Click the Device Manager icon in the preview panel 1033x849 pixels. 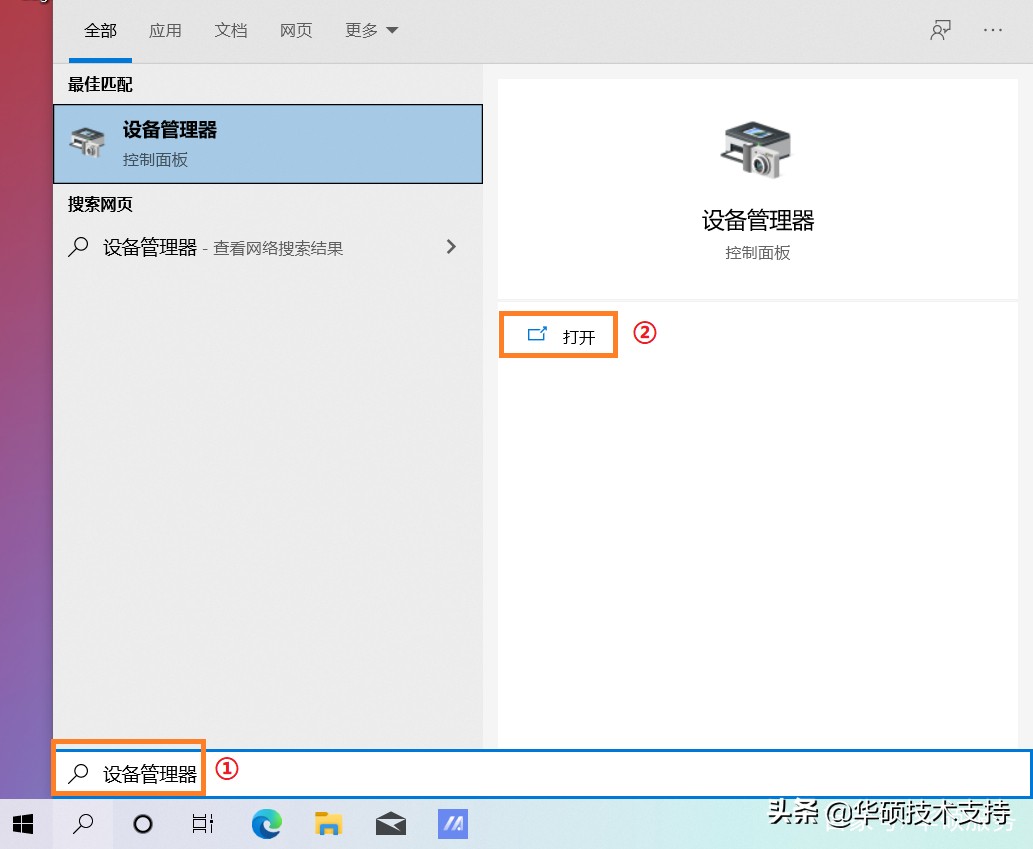[x=757, y=150]
